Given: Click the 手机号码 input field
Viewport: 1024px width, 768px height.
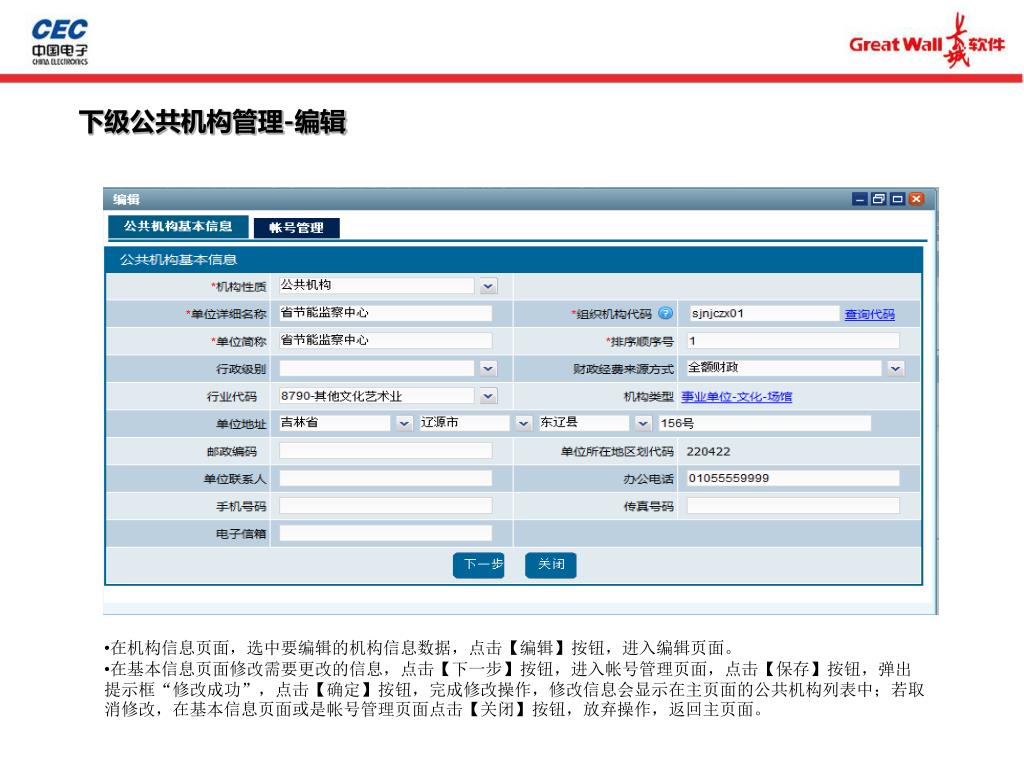Looking at the screenshot, I should [x=385, y=505].
